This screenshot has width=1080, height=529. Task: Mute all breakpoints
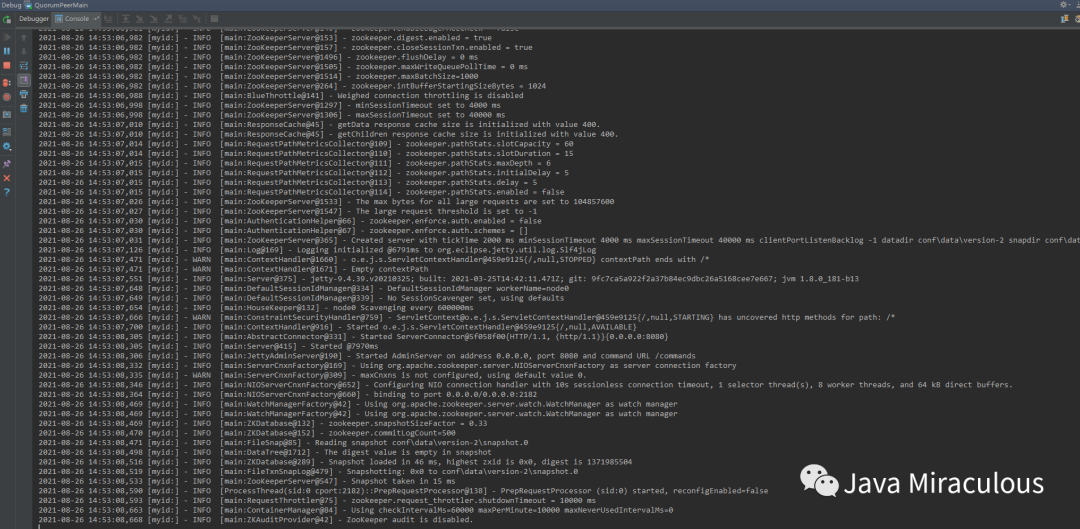coord(7,97)
